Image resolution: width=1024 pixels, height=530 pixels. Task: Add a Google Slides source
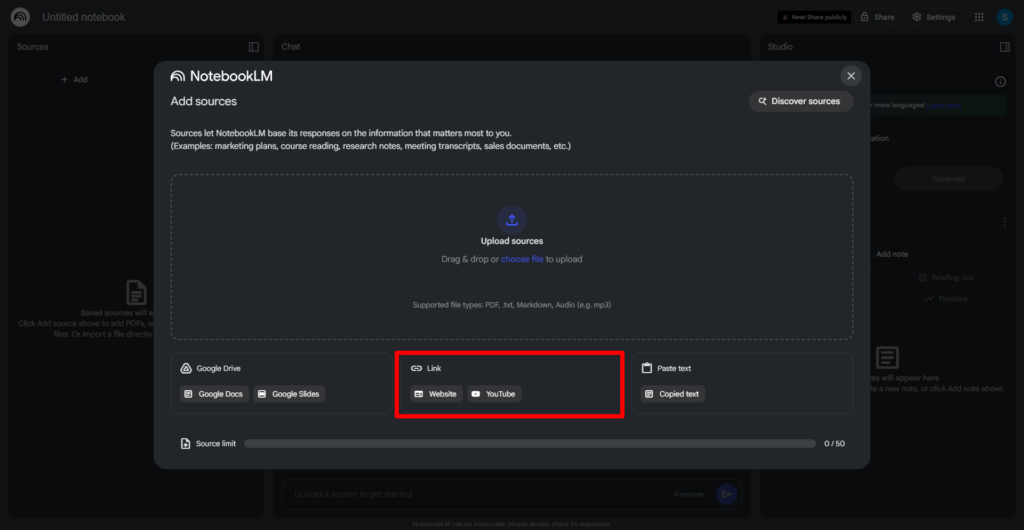289,394
